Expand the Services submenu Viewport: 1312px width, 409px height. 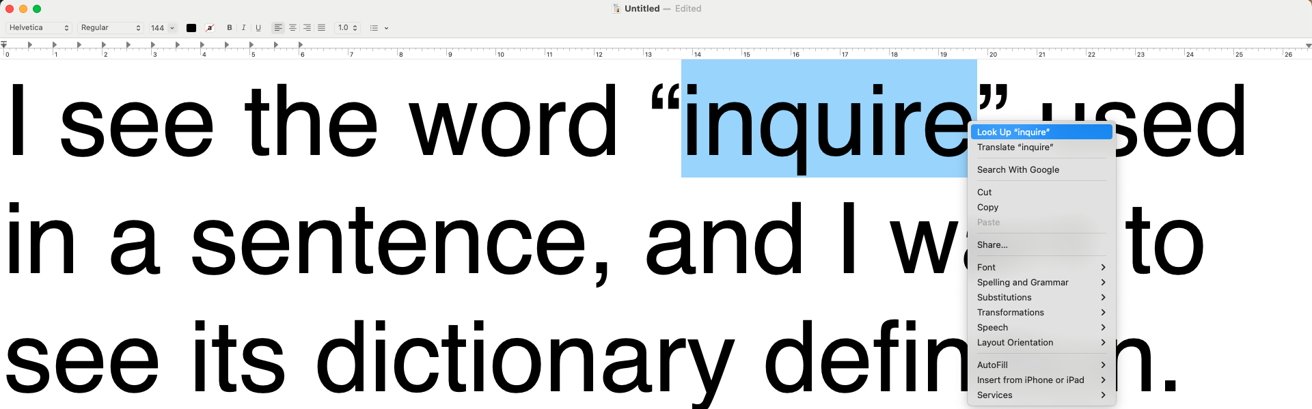click(1042, 395)
